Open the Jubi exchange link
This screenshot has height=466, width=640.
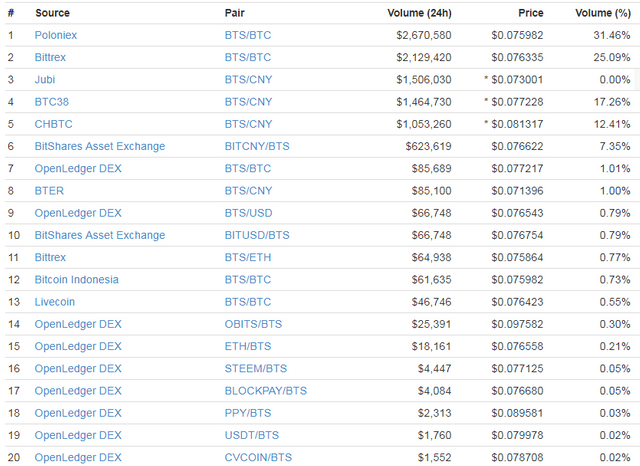[45, 80]
